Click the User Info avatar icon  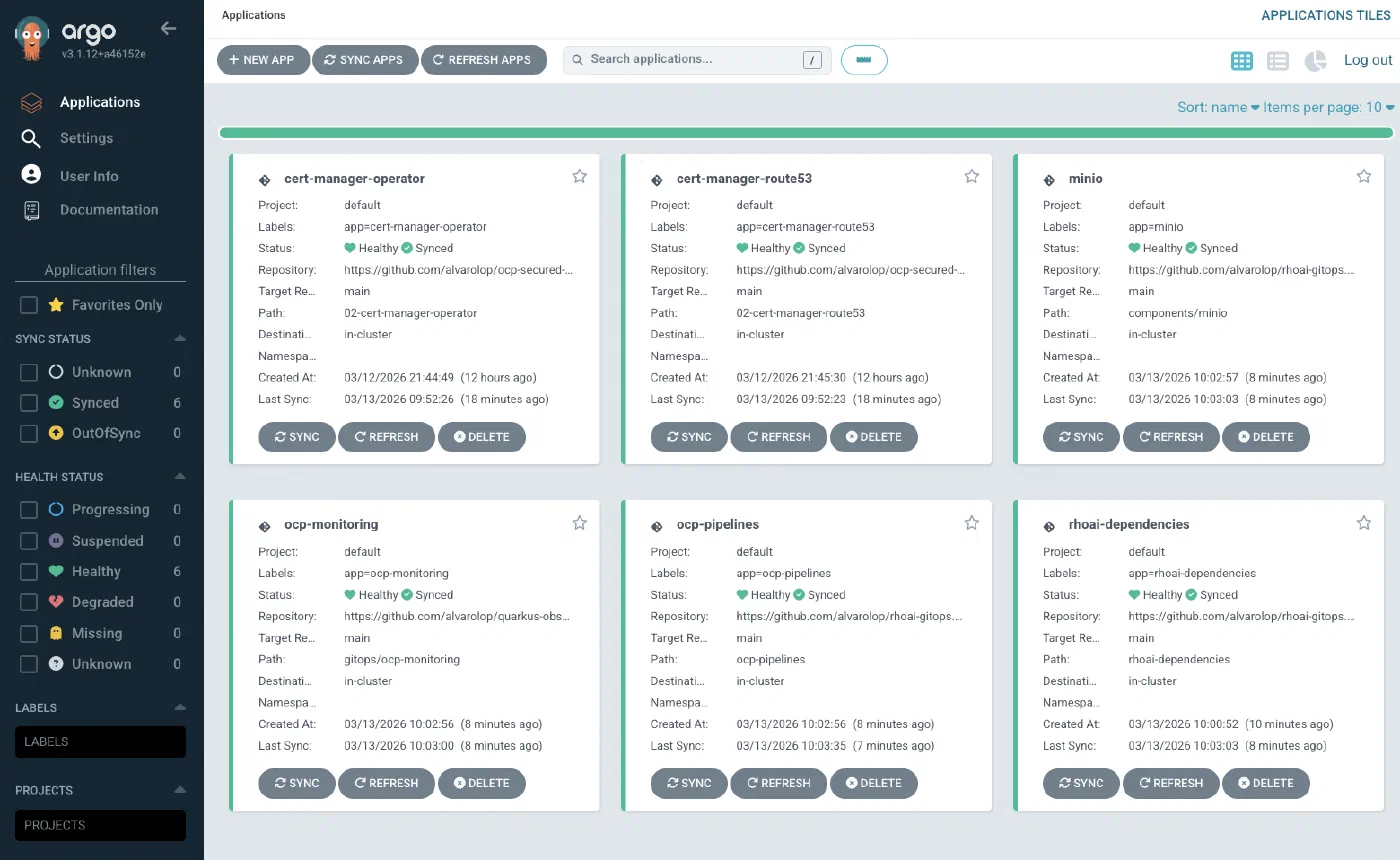31,174
